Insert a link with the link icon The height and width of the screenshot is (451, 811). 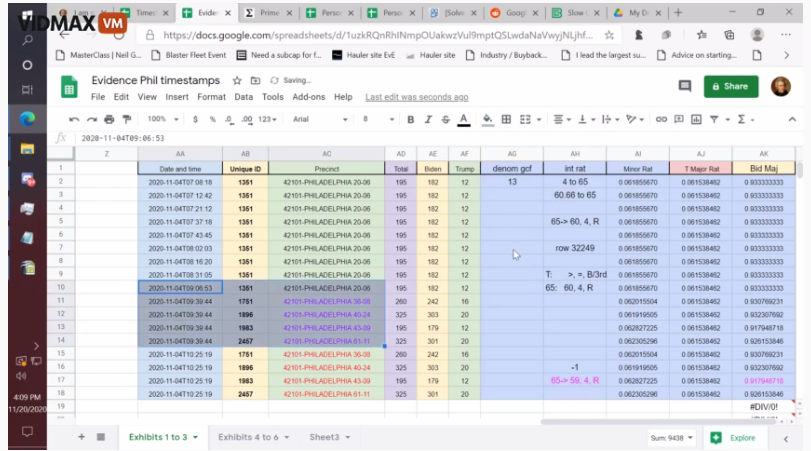[x=661, y=119]
